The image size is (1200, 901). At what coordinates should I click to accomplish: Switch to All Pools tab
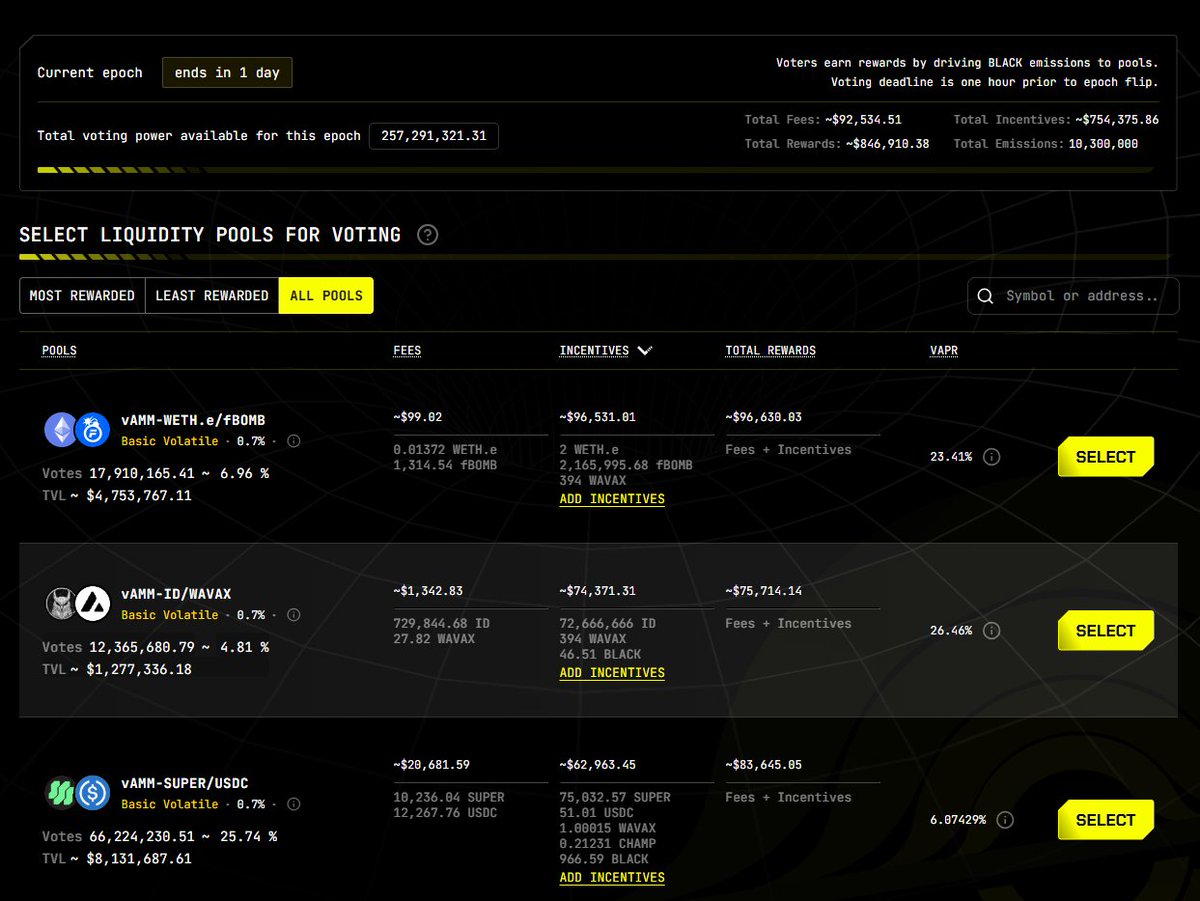(x=326, y=296)
